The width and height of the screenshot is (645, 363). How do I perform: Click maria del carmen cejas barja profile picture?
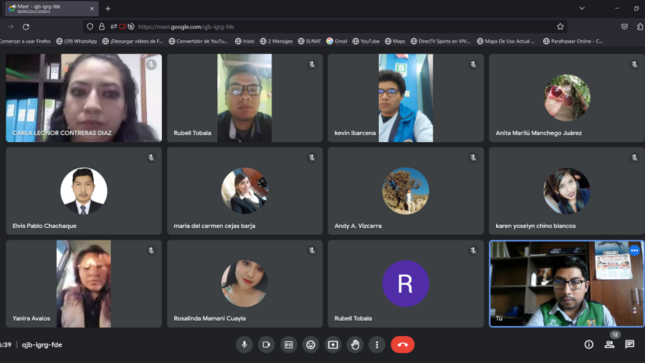245,191
